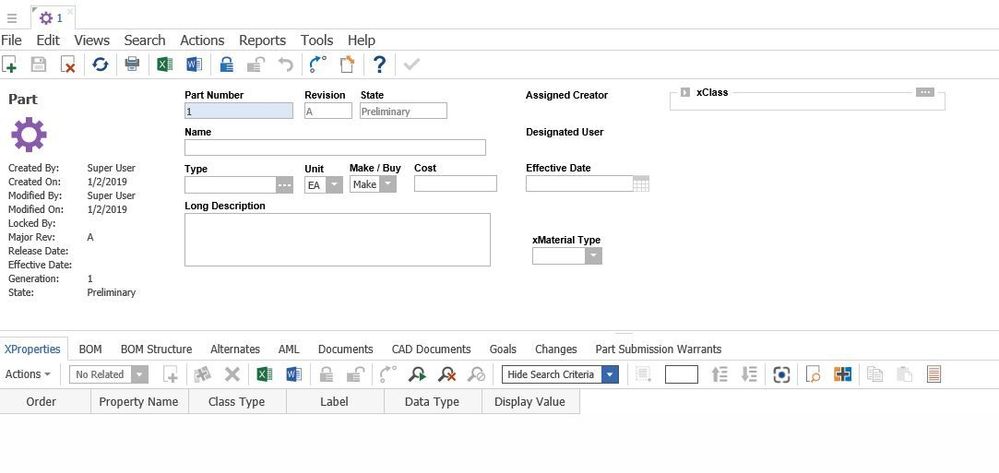Click the delete item icon with red X
999x473 pixels.
(x=68, y=65)
